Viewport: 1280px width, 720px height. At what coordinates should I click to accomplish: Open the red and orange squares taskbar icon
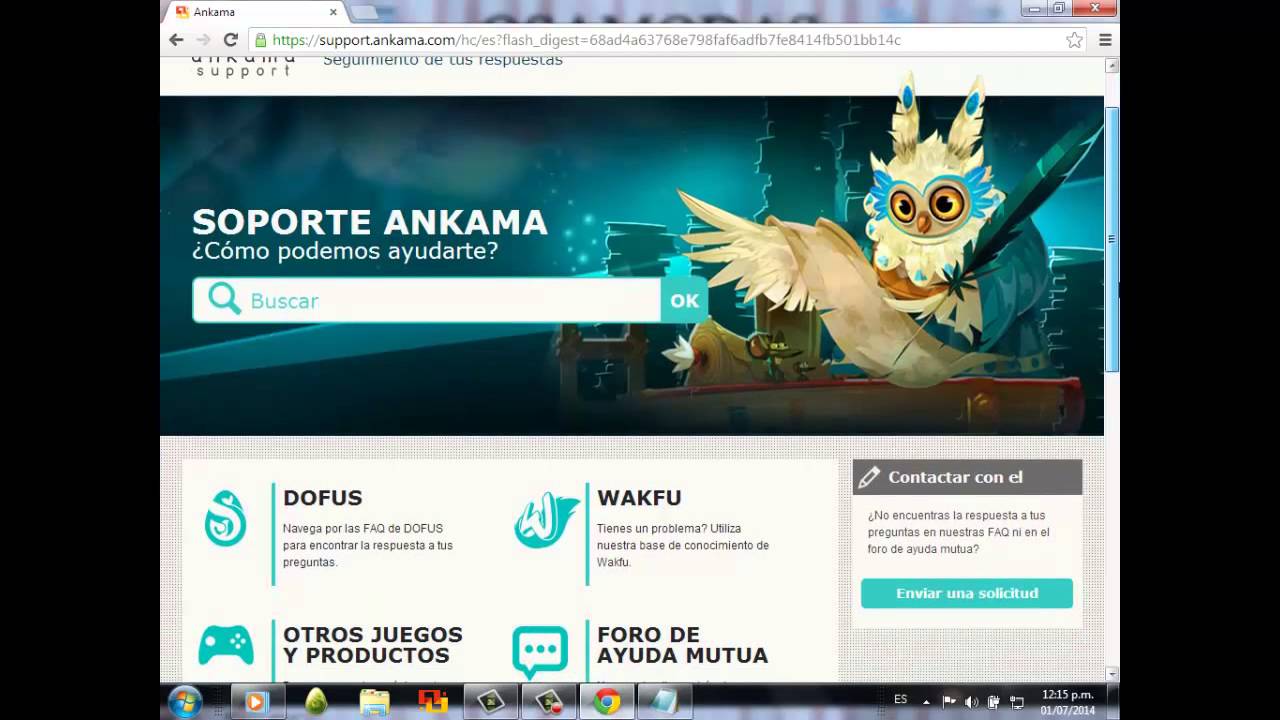pyautogui.click(x=433, y=702)
